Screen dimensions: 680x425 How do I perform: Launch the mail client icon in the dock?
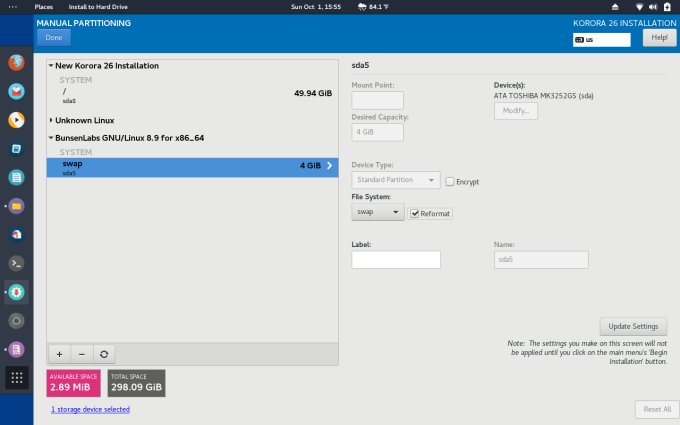click(16, 92)
